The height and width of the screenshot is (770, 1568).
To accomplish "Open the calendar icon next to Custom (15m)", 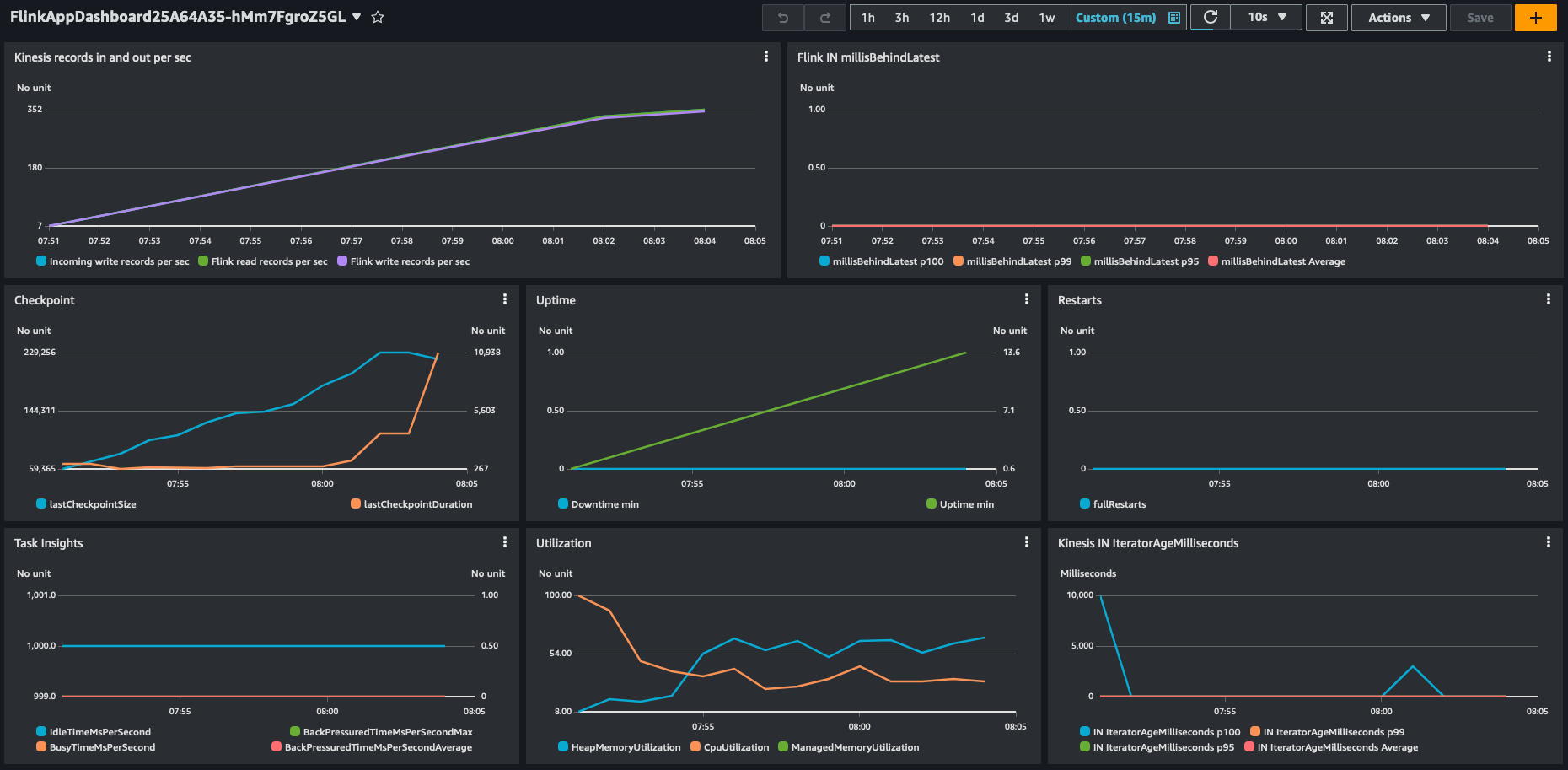I will [1173, 17].
